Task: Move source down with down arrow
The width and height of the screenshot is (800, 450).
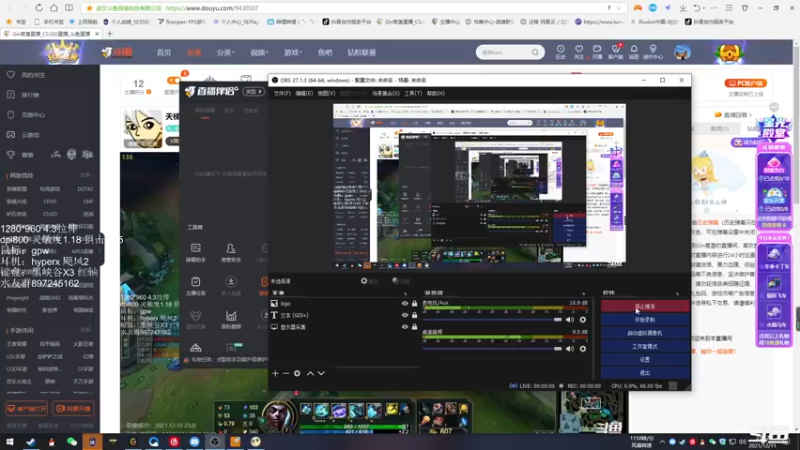Action: click(x=321, y=373)
